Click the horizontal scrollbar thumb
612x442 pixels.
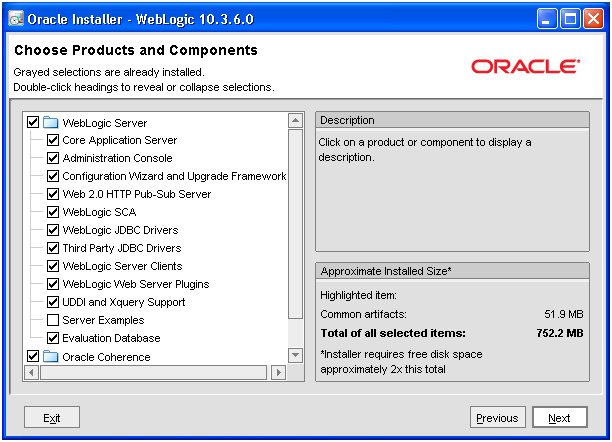click(x=153, y=372)
